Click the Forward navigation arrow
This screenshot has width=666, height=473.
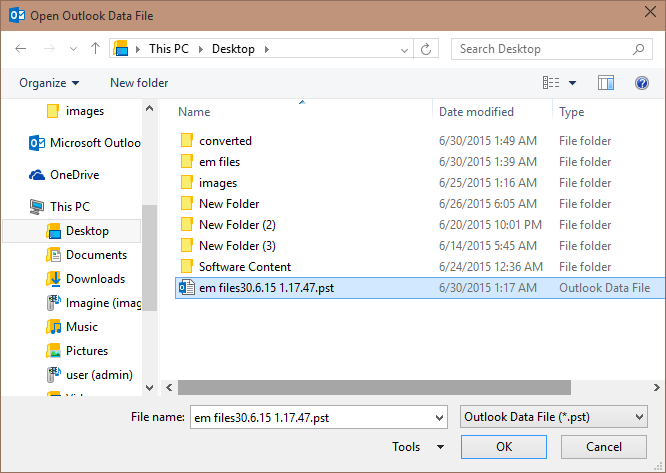click(x=49, y=49)
